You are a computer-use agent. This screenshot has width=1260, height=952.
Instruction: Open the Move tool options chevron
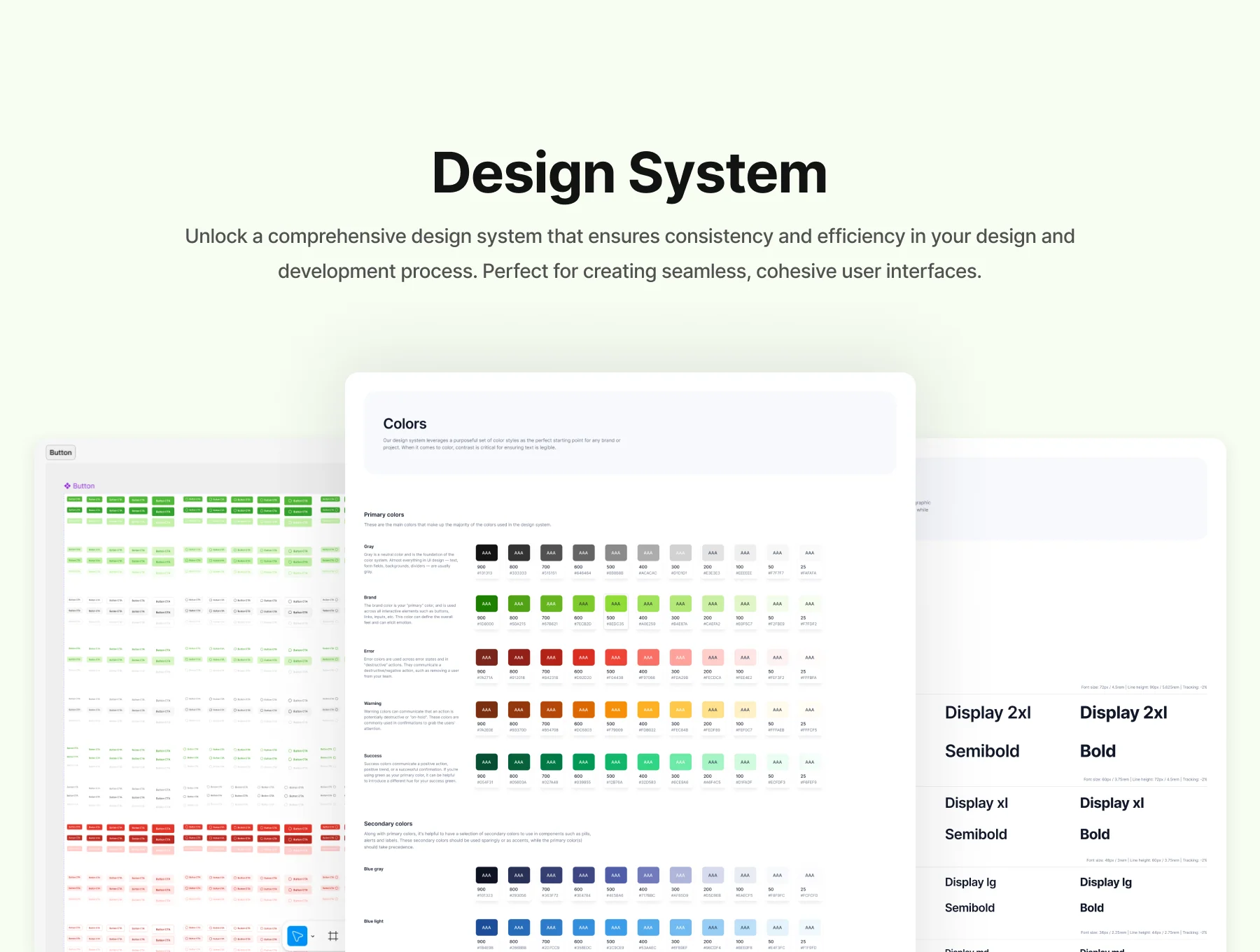tap(313, 937)
